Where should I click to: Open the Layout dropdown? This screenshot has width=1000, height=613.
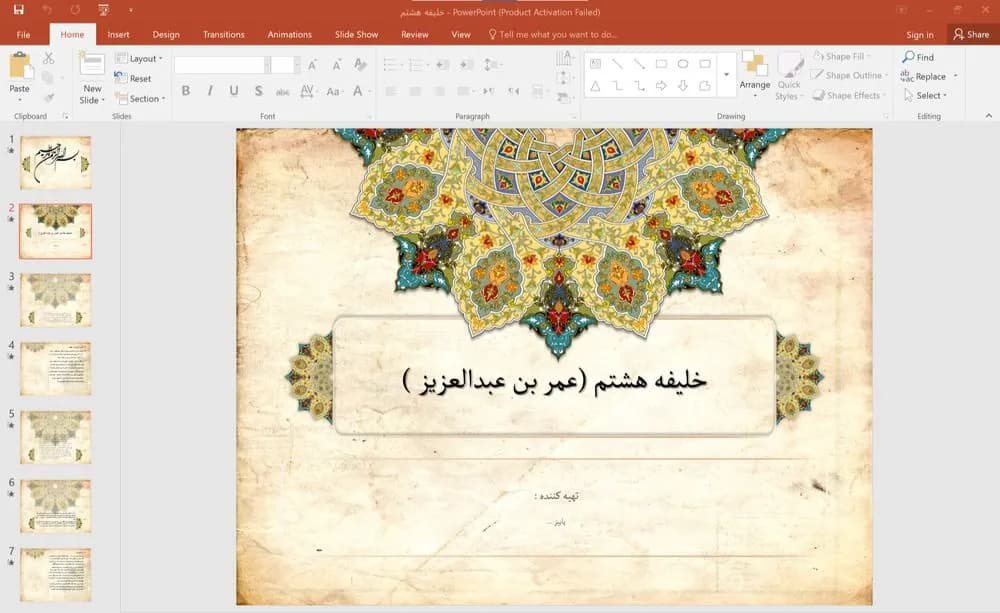click(x=139, y=58)
